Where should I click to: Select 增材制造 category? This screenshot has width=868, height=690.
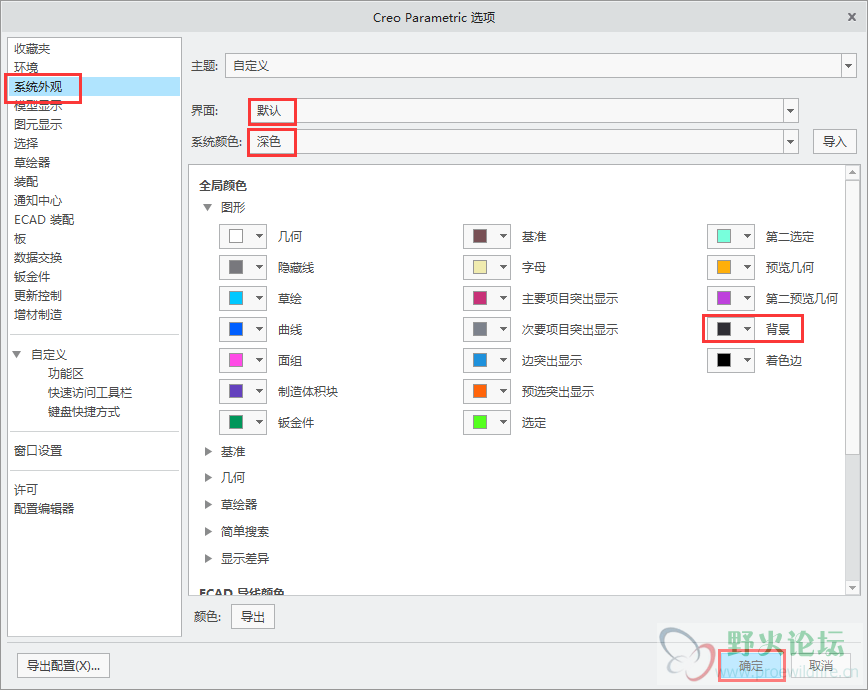coord(38,315)
